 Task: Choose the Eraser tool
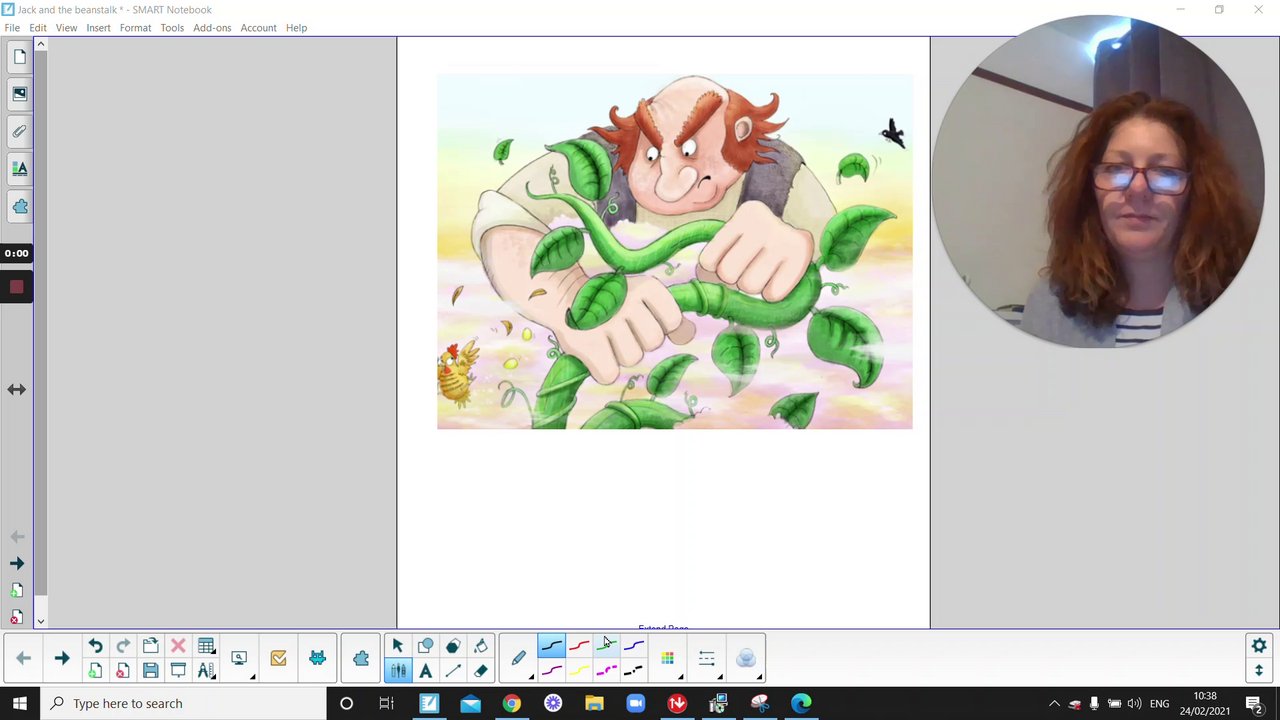pyautogui.click(x=481, y=671)
